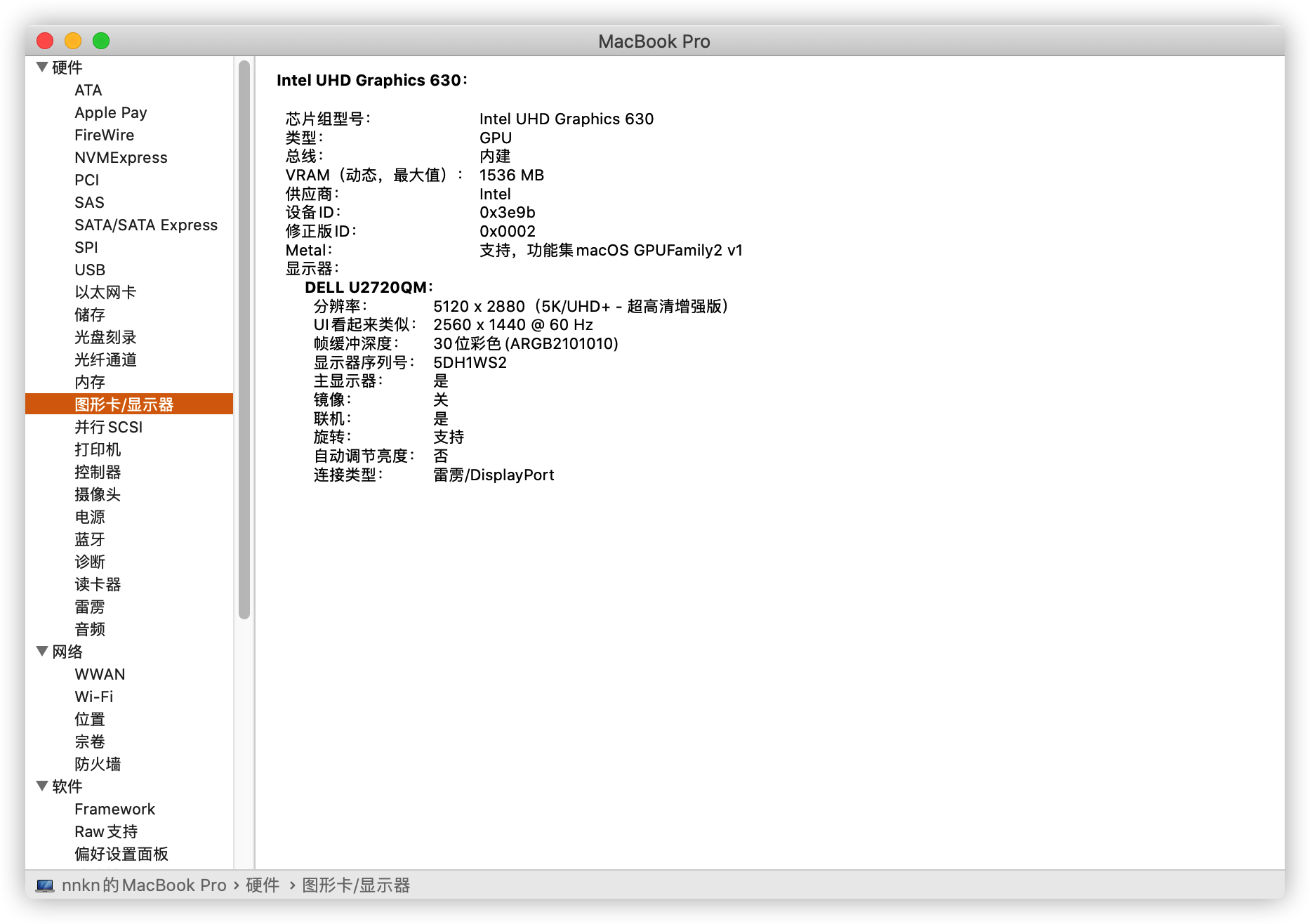Collapse the 网络 section triangle
The image size is (1310, 924).
click(x=42, y=652)
